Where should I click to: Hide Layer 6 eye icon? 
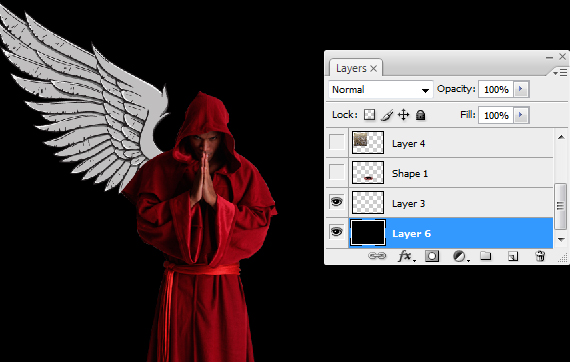point(337,232)
